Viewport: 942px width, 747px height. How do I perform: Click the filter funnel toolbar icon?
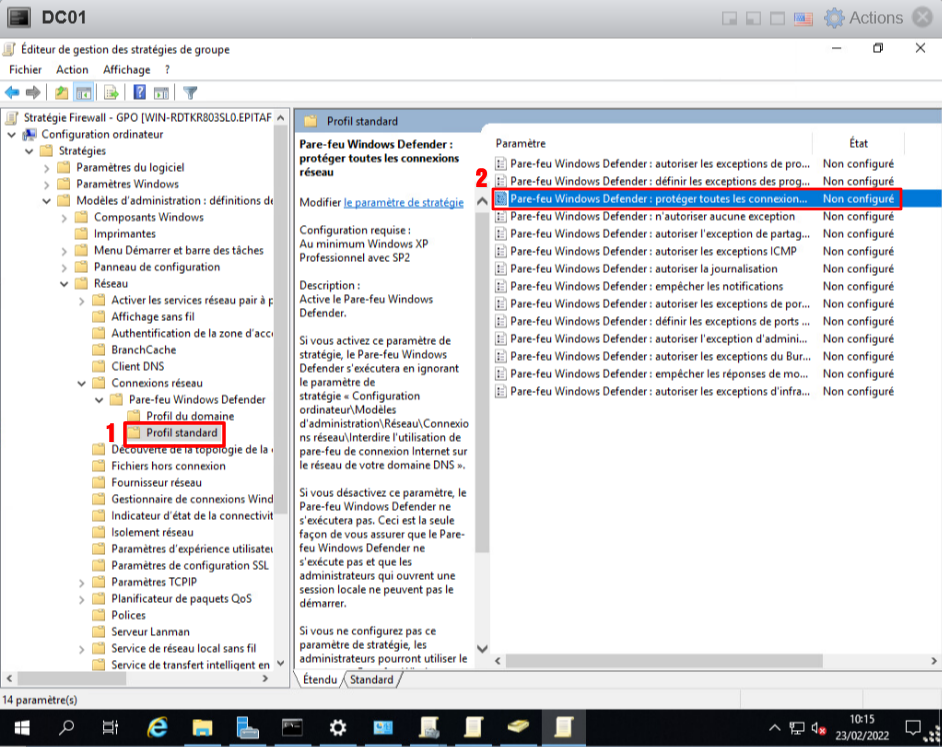pyautogui.click(x=190, y=93)
